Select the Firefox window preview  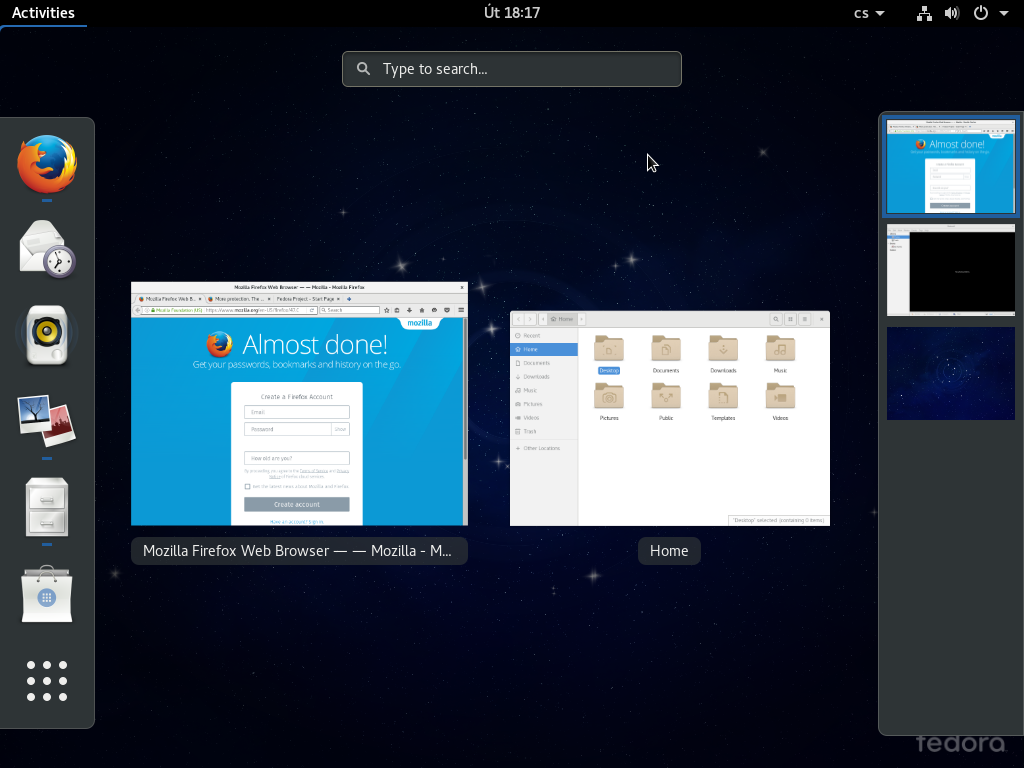(299, 404)
